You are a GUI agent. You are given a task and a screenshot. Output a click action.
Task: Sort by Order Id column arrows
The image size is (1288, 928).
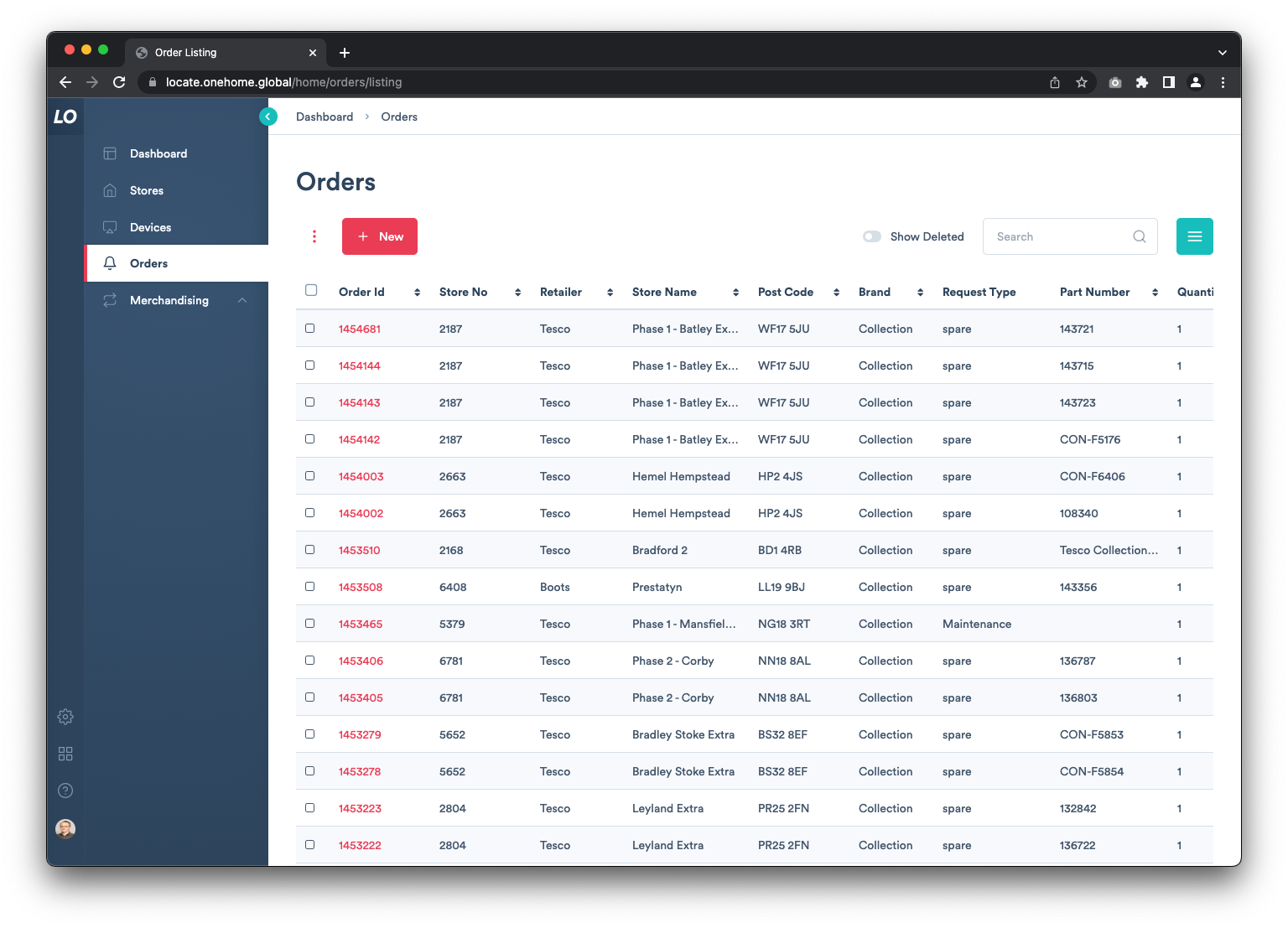pos(417,293)
